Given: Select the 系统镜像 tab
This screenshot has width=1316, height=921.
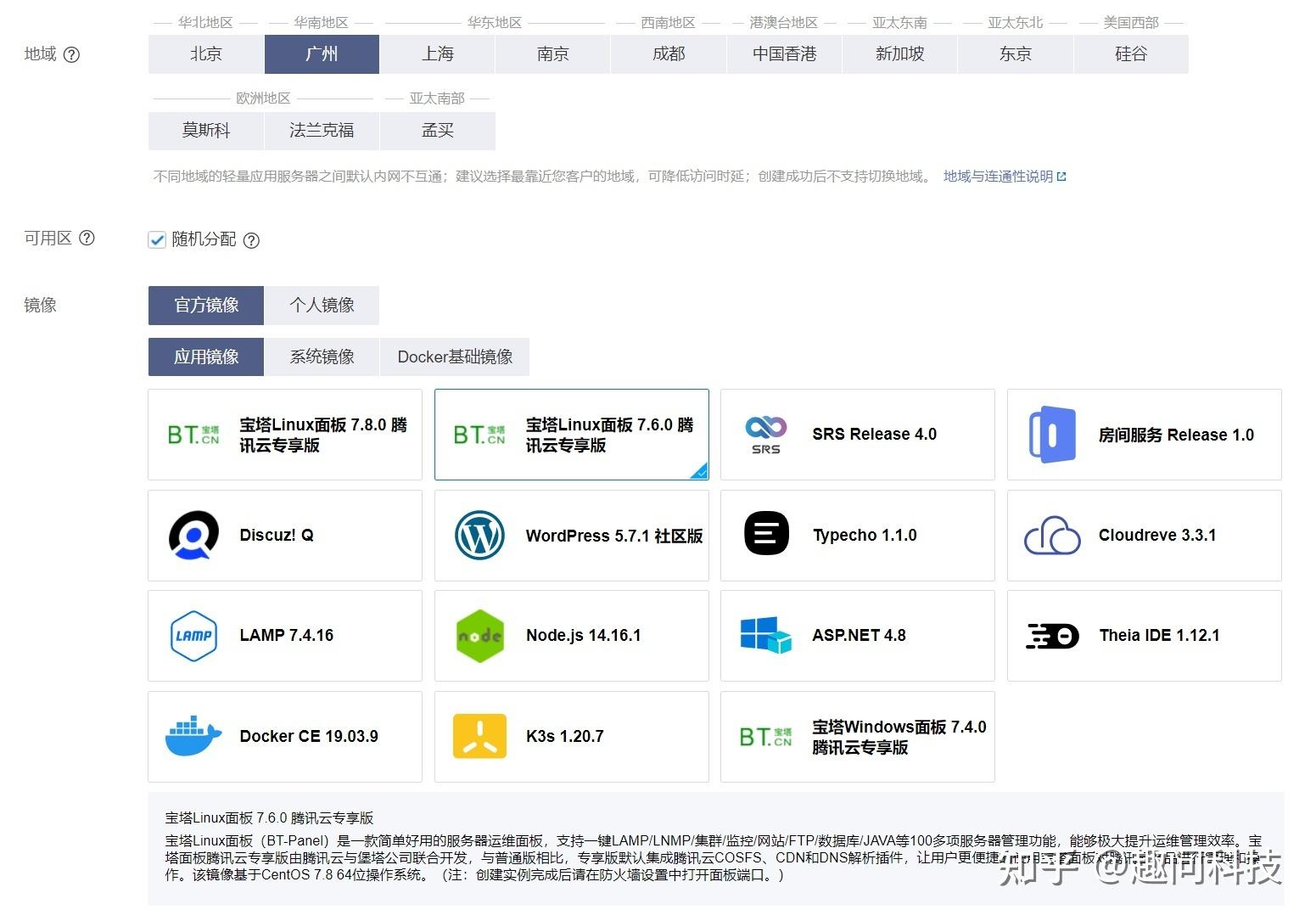Looking at the screenshot, I should 322,357.
